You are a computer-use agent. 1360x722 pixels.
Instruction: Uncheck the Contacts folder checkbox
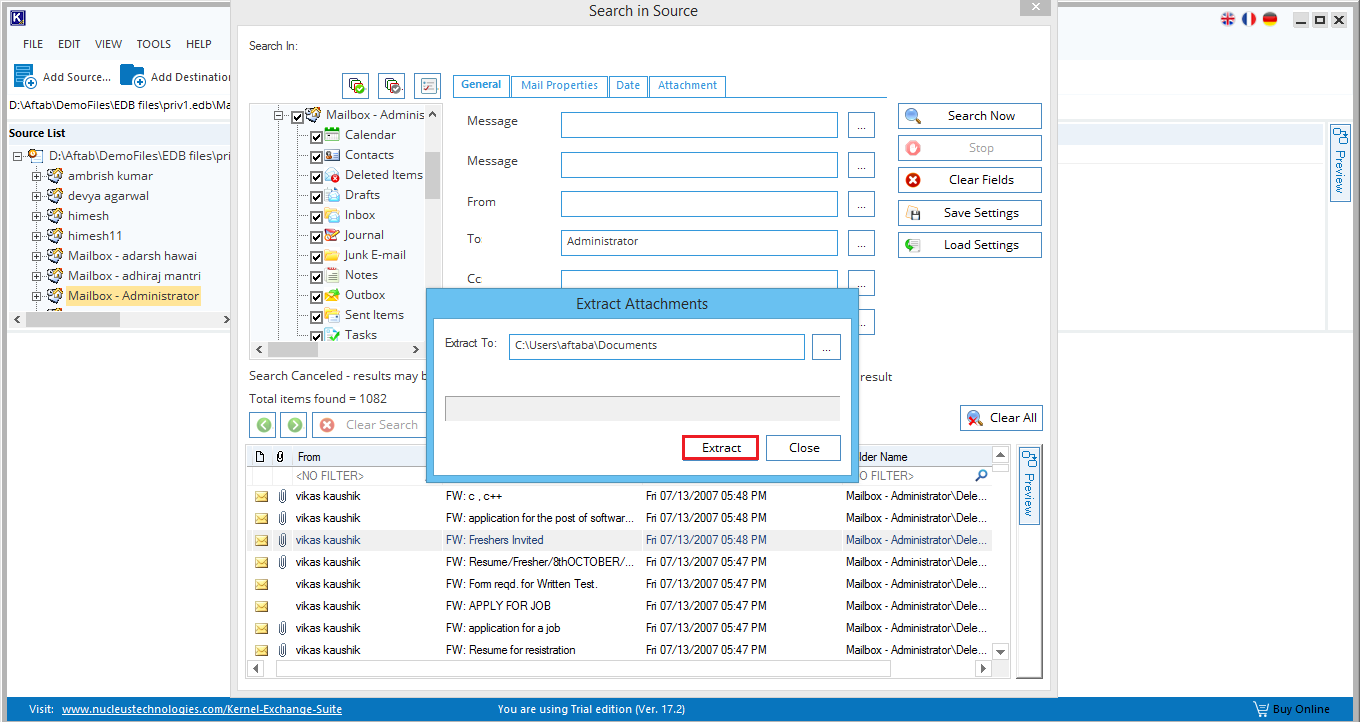316,156
